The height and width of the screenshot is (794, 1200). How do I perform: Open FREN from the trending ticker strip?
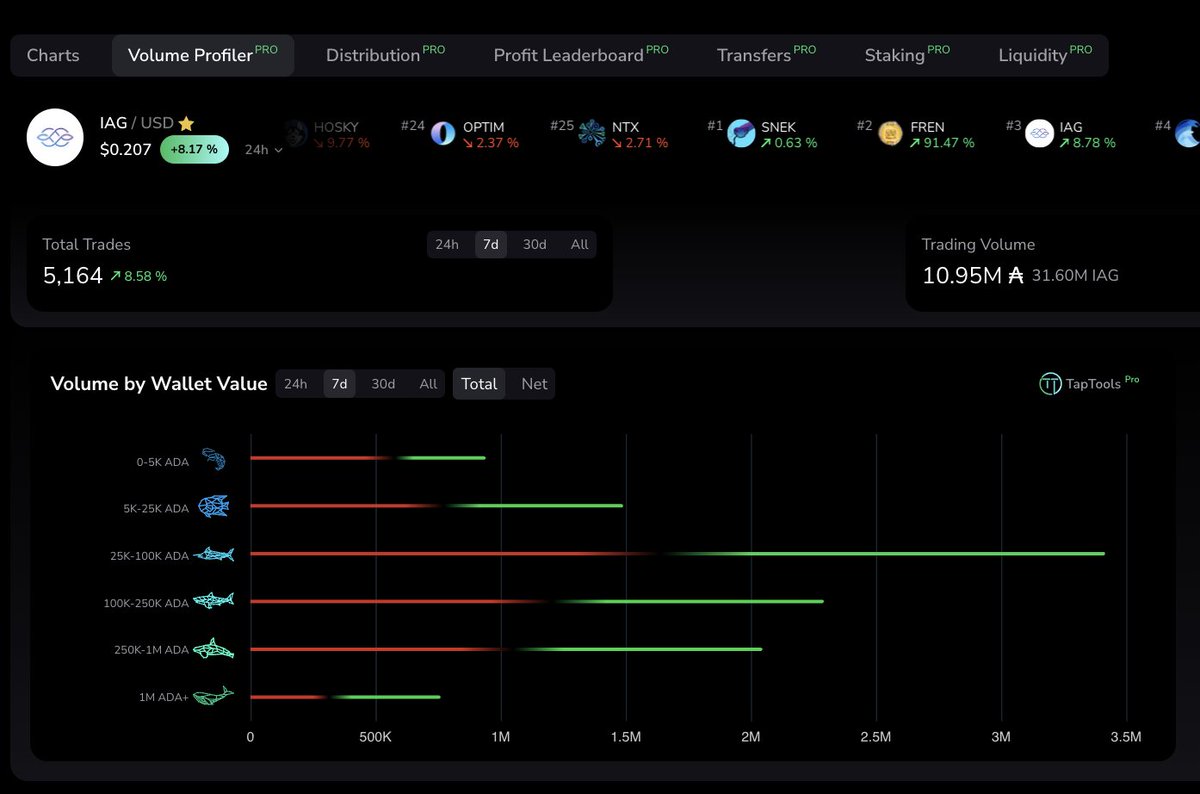[928, 127]
